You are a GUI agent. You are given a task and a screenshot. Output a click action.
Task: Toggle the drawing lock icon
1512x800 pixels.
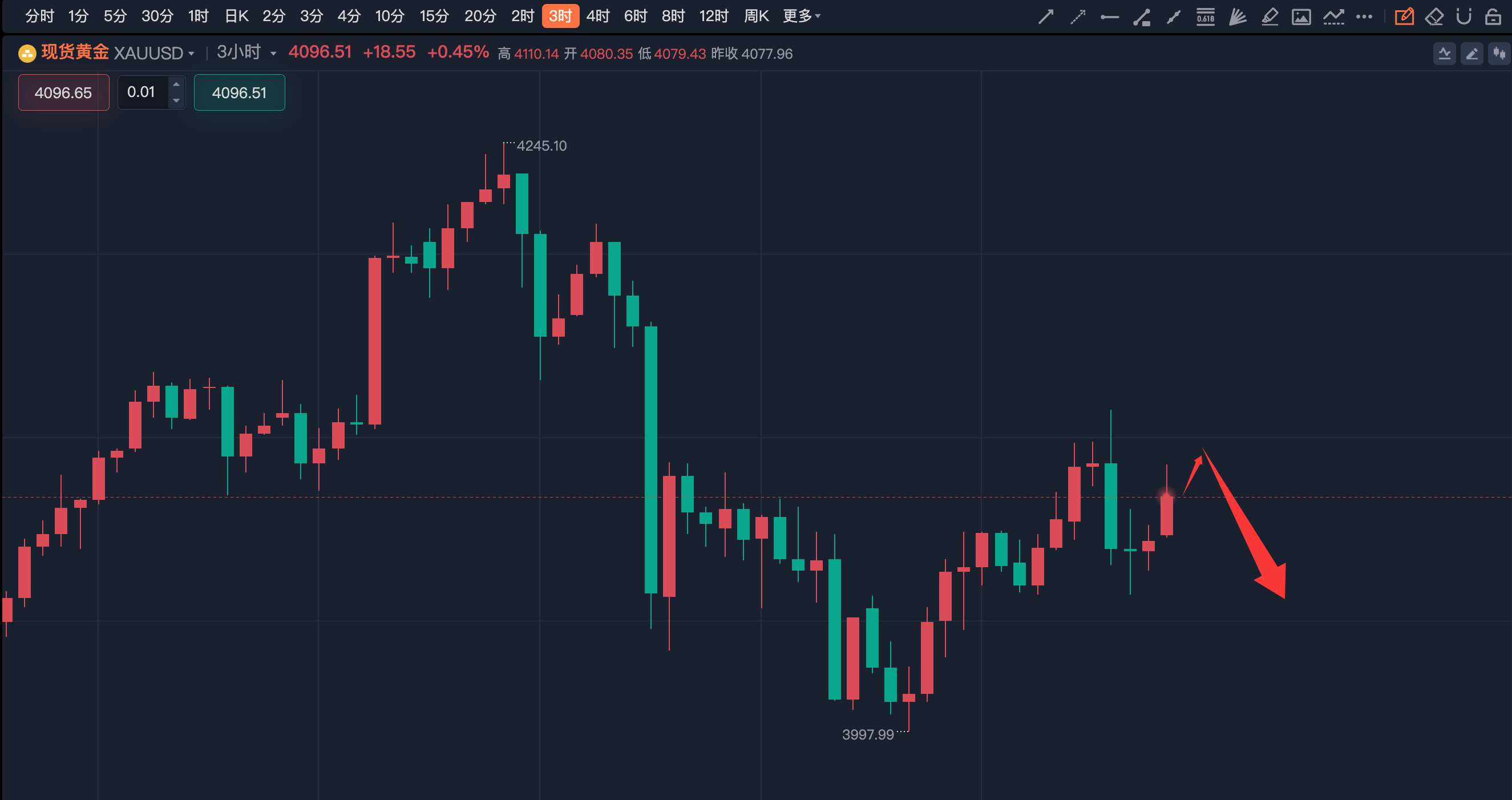[1493, 17]
